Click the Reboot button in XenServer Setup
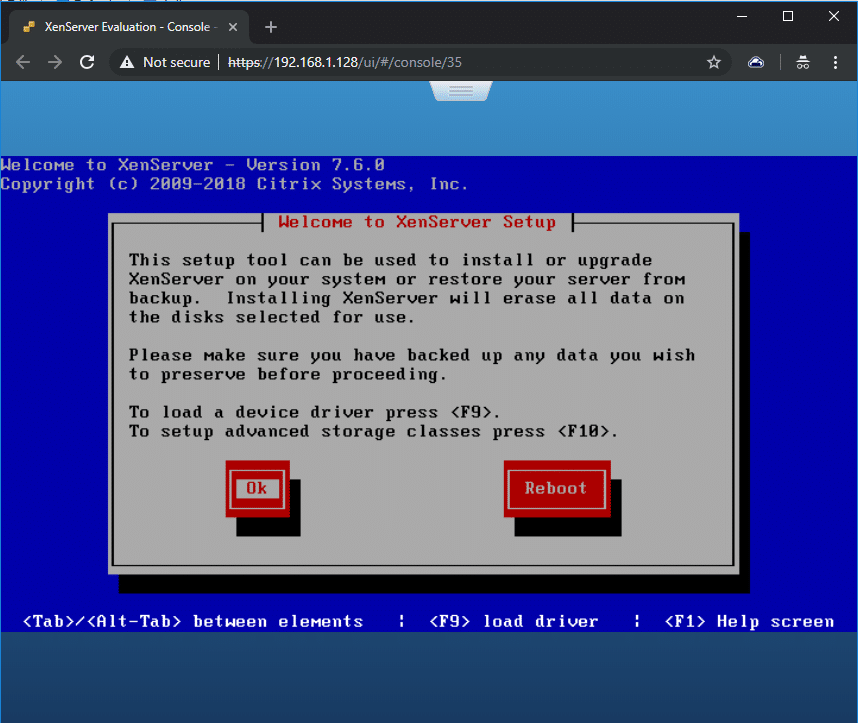Screen dimensions: 858x723 click(556, 488)
